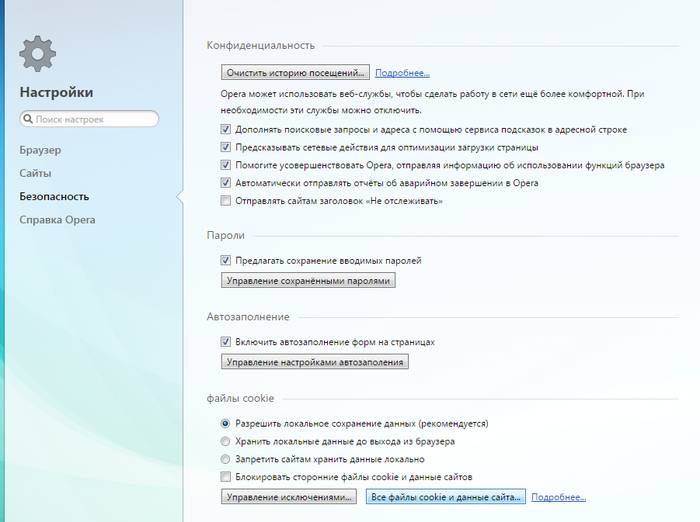
Task: Open Справка Opera help item
Action: coord(57,220)
